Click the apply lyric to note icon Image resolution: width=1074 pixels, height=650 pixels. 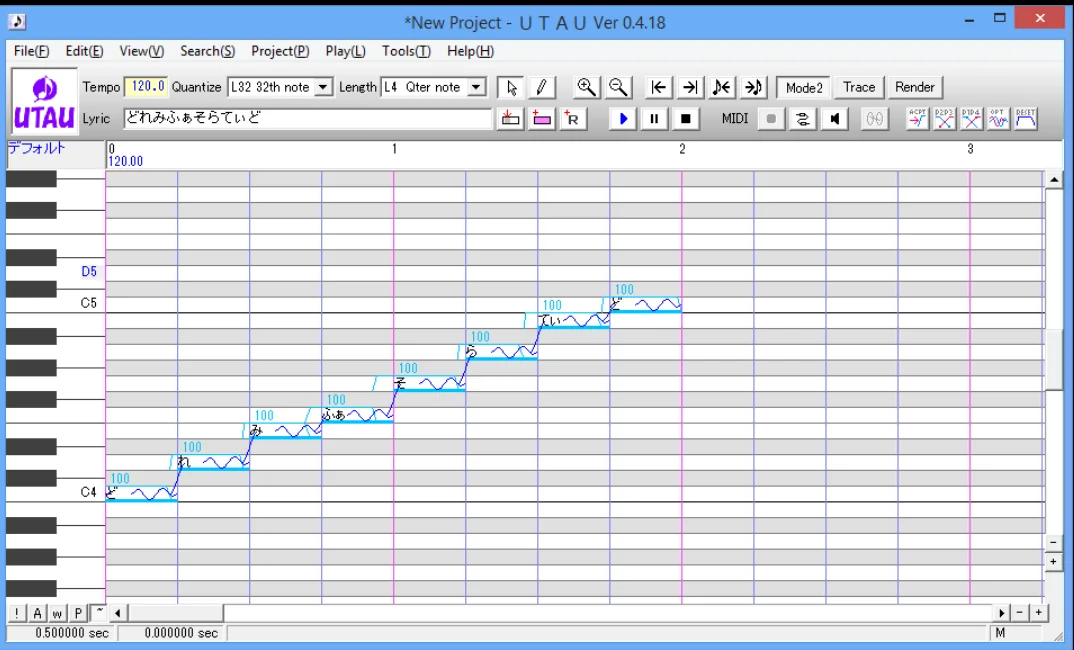click(510, 118)
